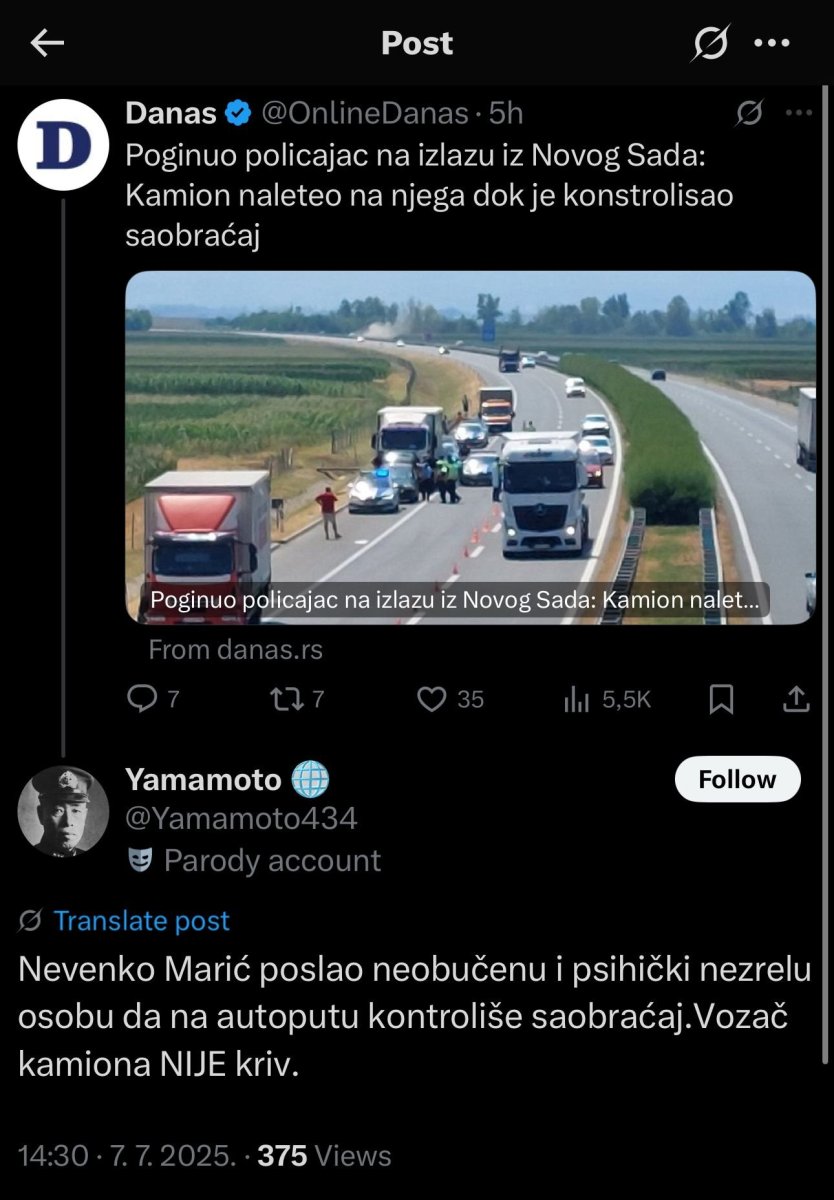Translate post to another language
Image resolution: width=834 pixels, height=1200 pixels.
[x=141, y=921]
